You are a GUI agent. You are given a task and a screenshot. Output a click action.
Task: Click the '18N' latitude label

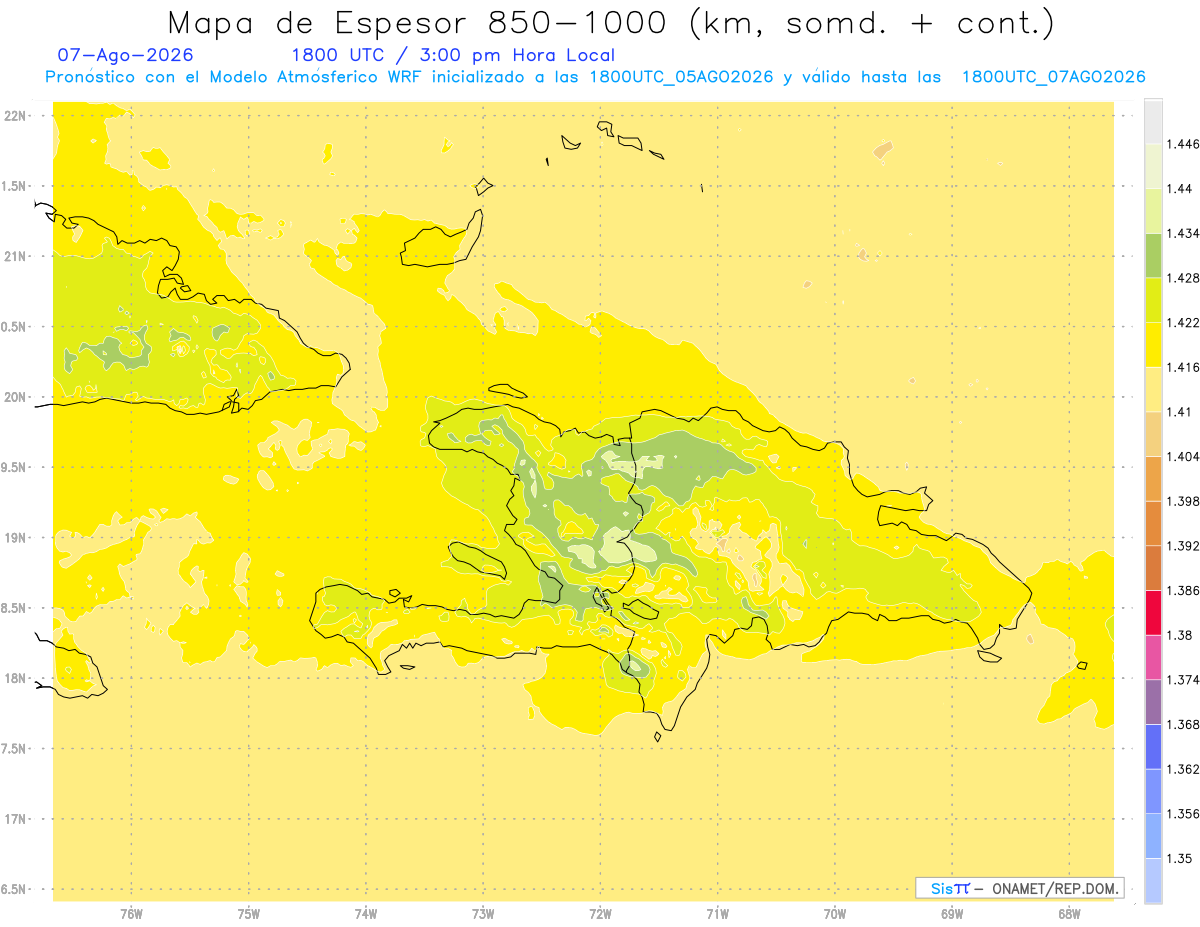tap(17, 679)
